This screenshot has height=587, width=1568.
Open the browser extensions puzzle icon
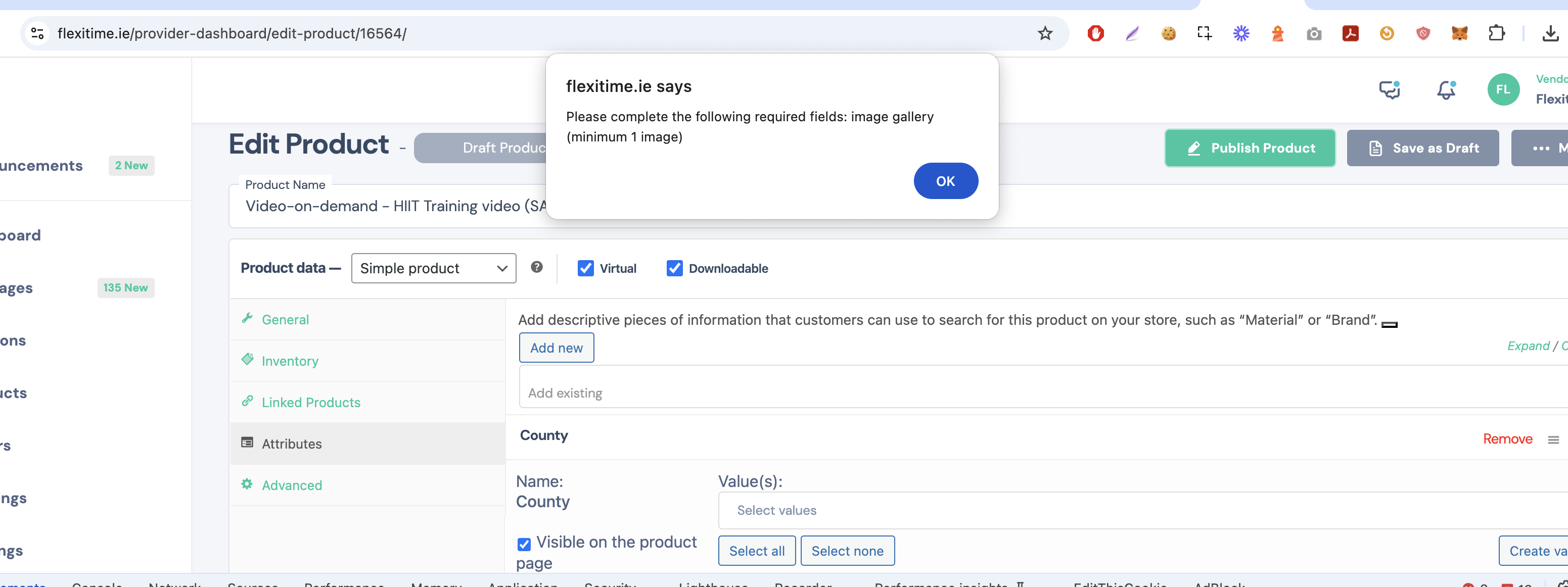[1496, 33]
